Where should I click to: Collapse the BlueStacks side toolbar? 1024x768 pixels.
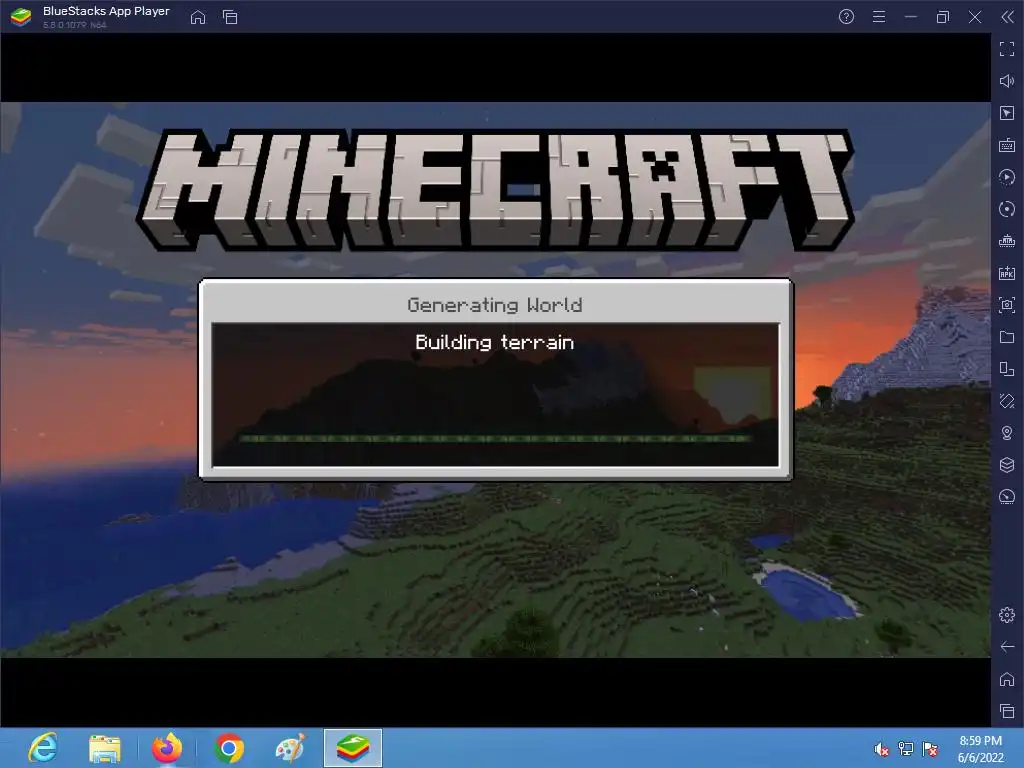(x=1008, y=17)
